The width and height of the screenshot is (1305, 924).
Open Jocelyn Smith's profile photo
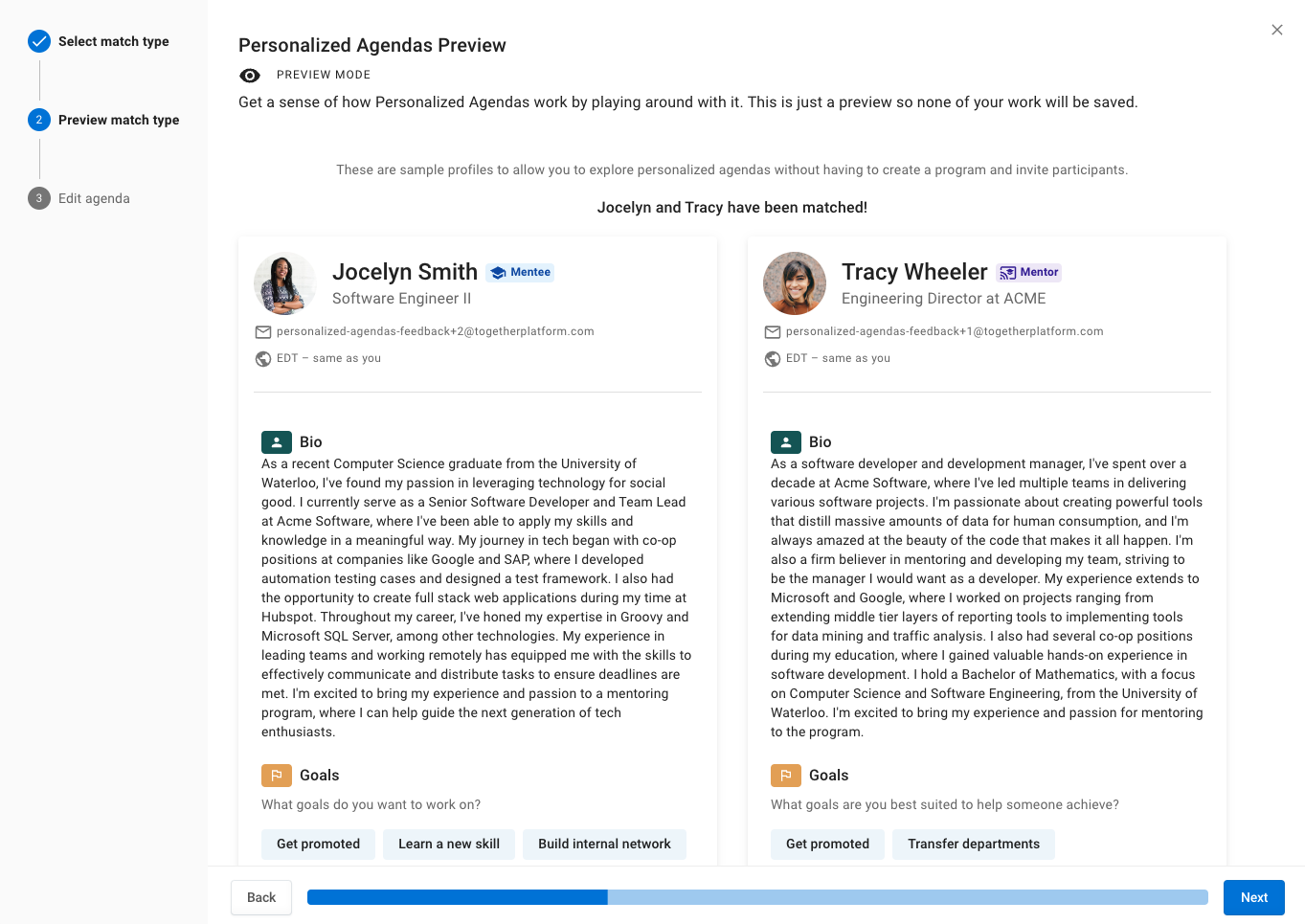285,283
